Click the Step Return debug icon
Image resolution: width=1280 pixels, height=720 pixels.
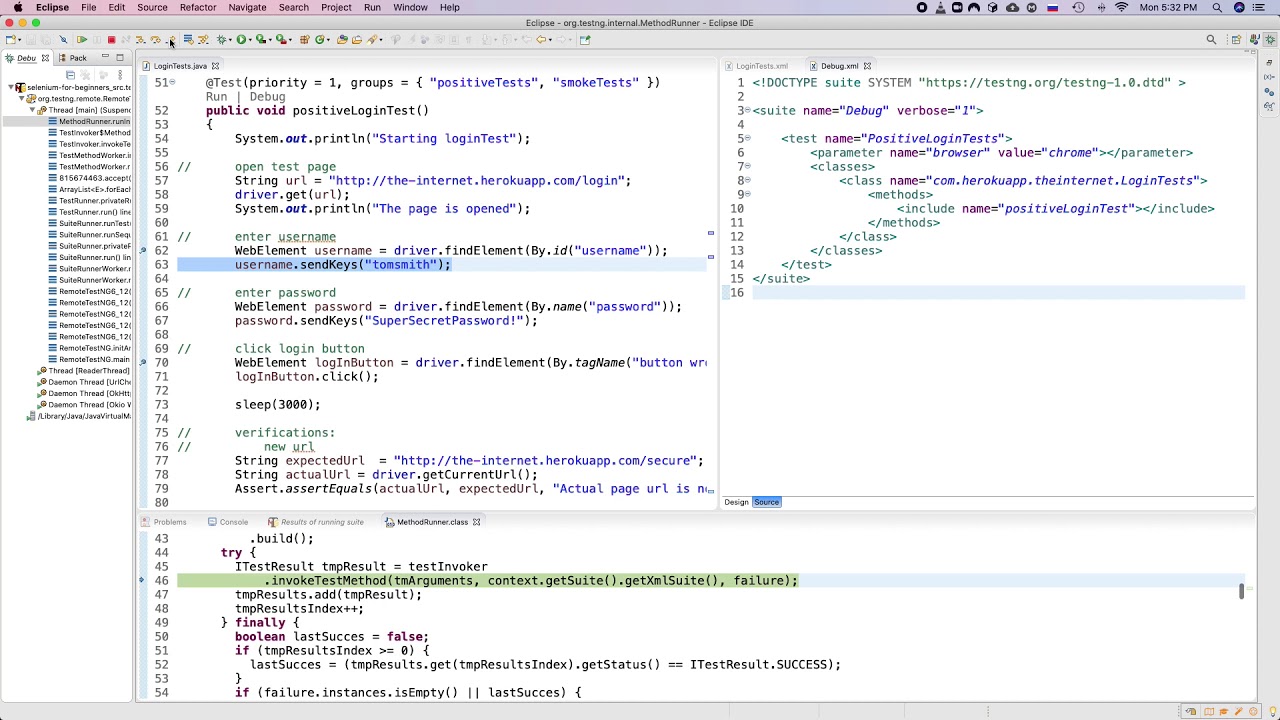tap(170, 40)
